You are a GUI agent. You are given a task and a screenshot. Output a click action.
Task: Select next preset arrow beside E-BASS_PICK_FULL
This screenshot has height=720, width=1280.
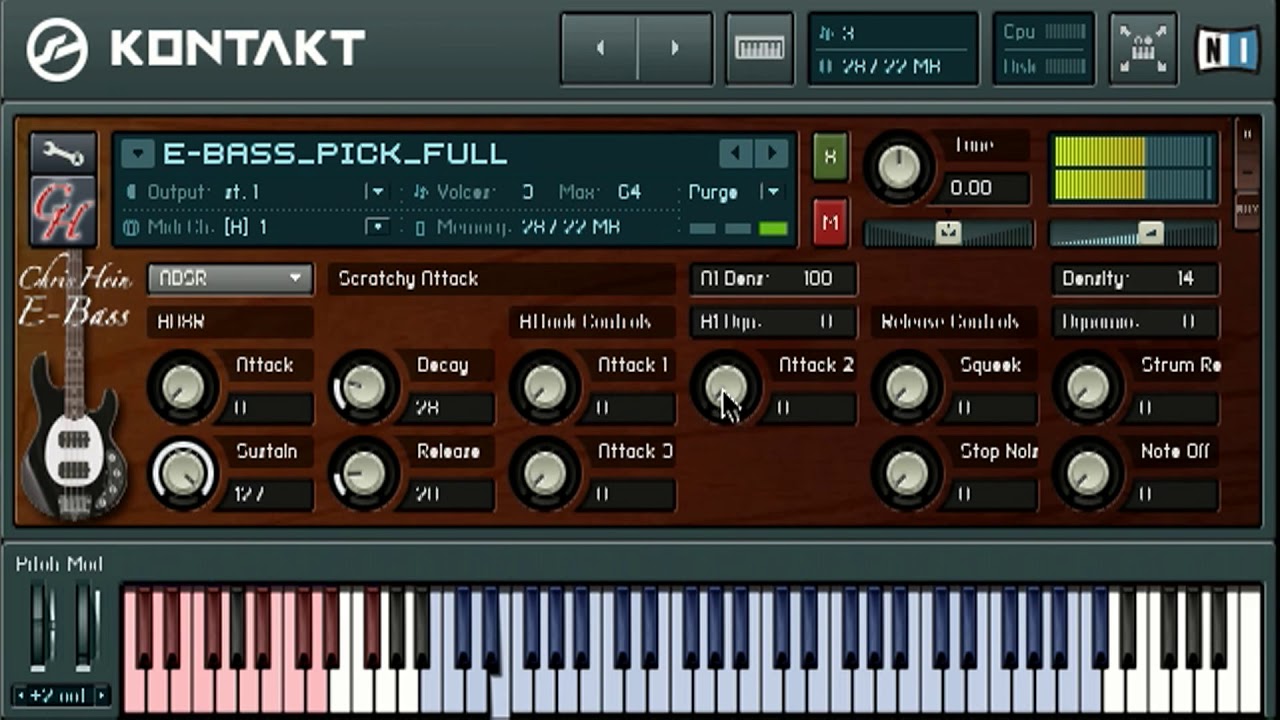[x=771, y=153]
